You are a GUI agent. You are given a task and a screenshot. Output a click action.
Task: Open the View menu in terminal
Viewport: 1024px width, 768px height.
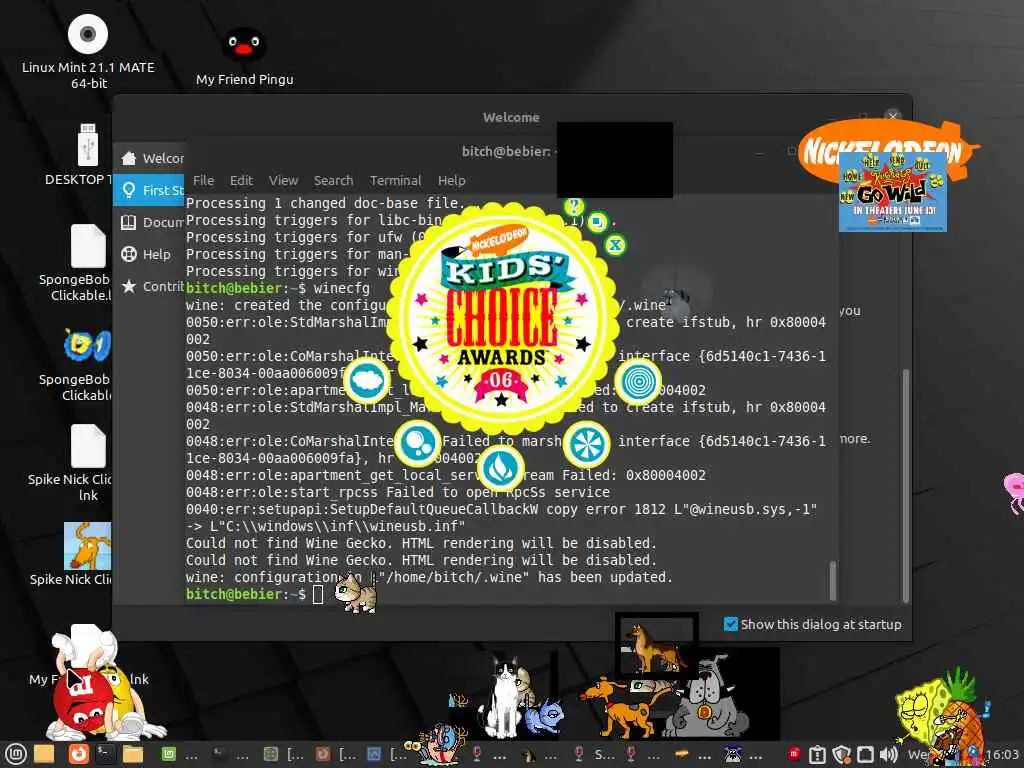tap(283, 180)
